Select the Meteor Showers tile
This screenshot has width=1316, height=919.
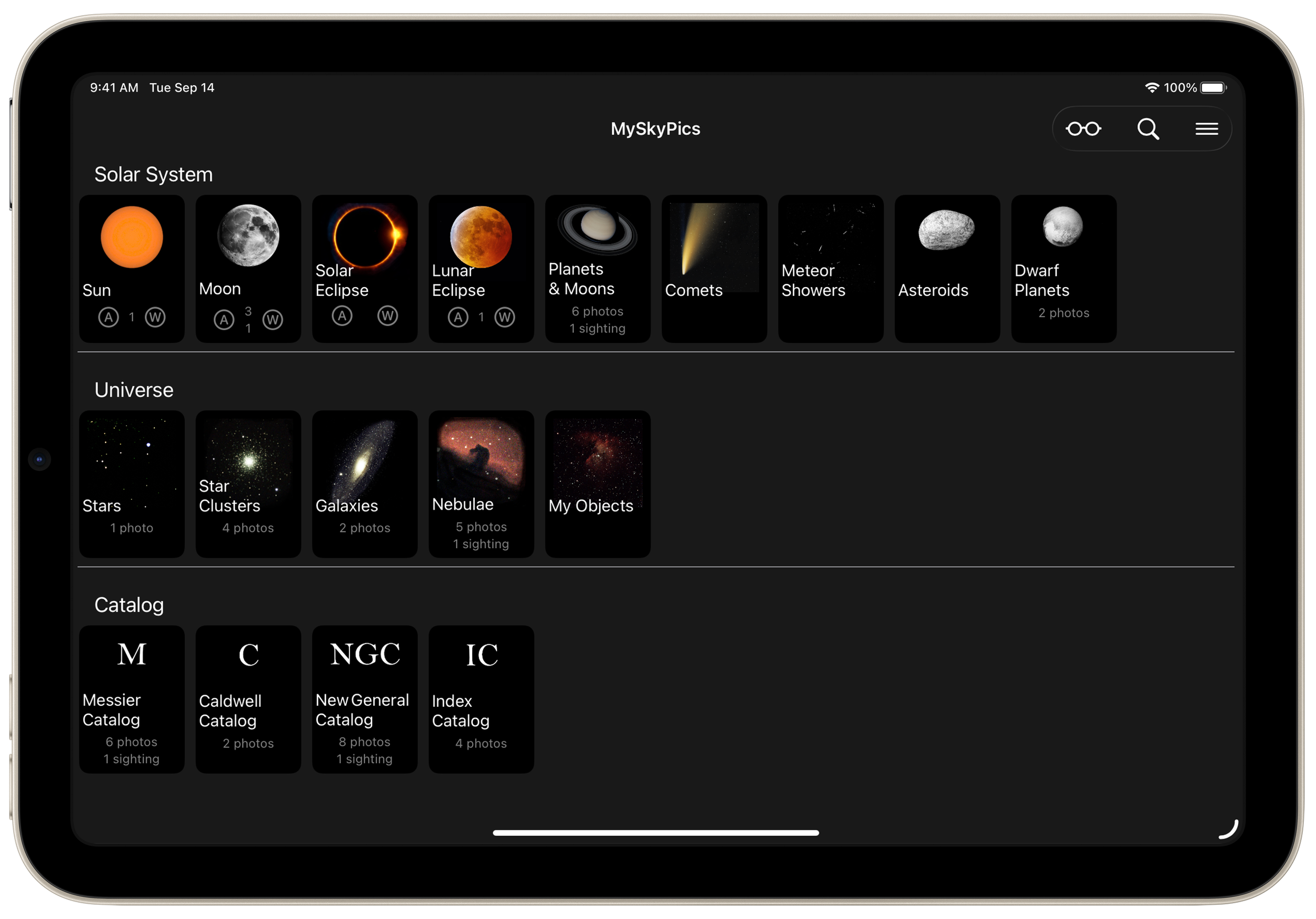tap(831, 268)
